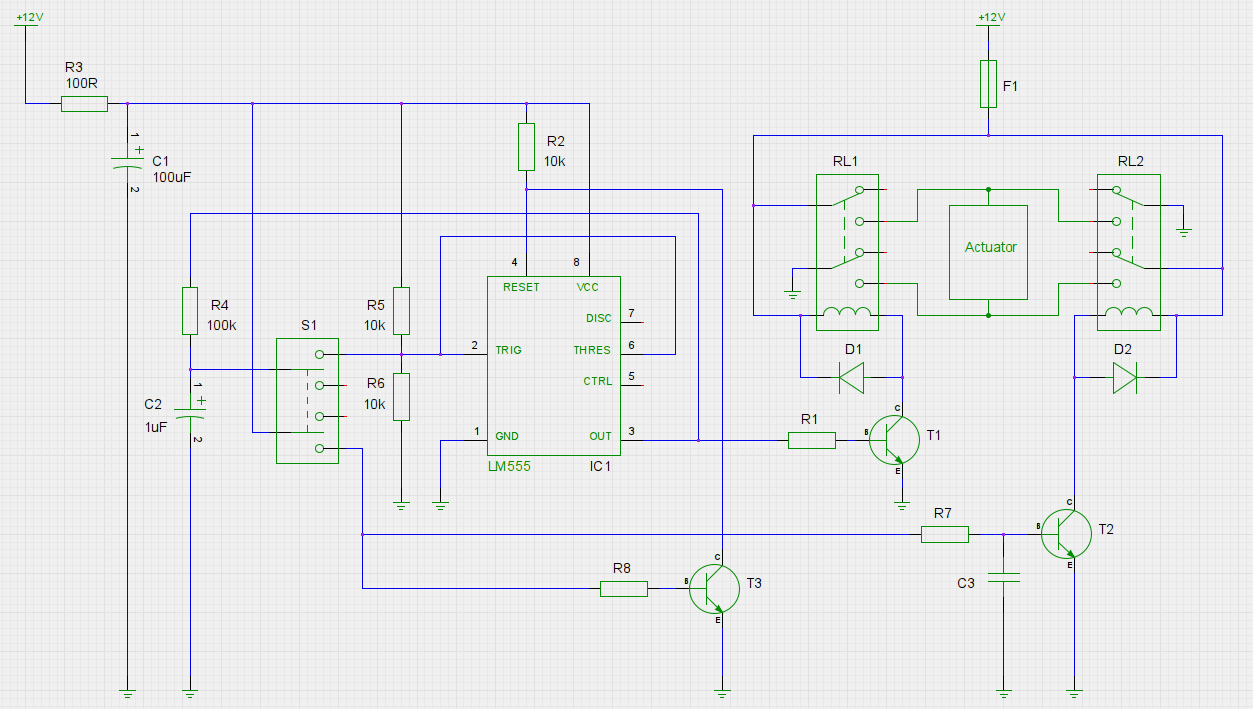Select resistor R4 100k symbol
This screenshot has width=1253, height=709.
(x=190, y=310)
